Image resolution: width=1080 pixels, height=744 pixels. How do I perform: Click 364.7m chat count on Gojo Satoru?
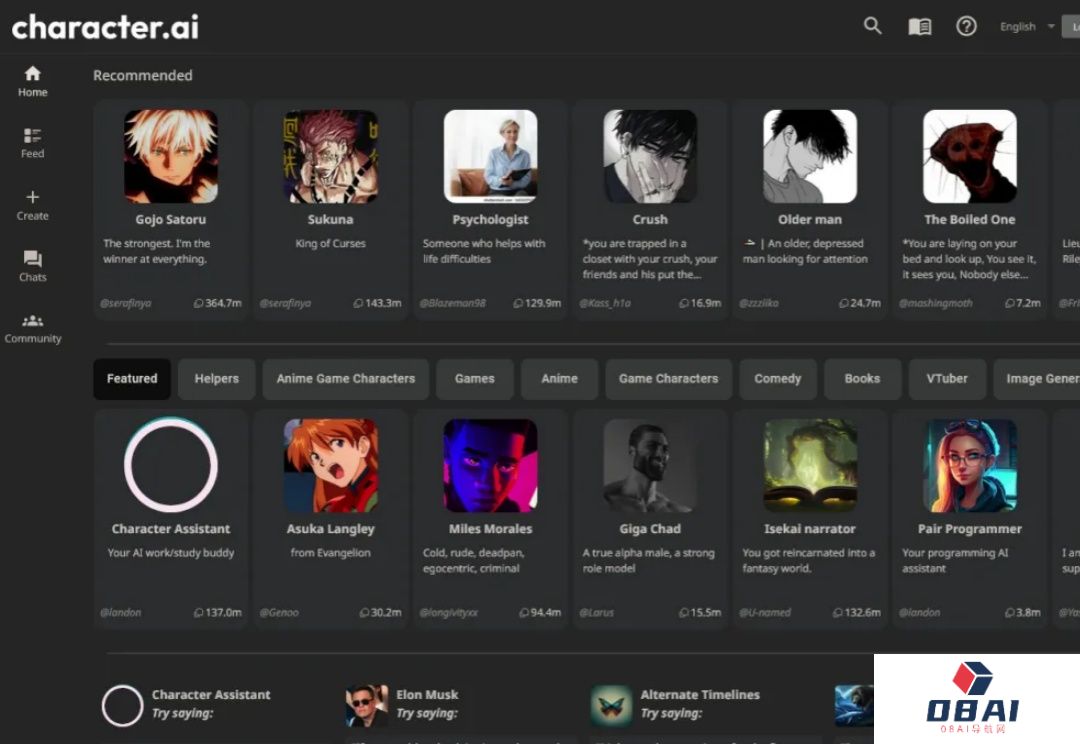point(218,303)
